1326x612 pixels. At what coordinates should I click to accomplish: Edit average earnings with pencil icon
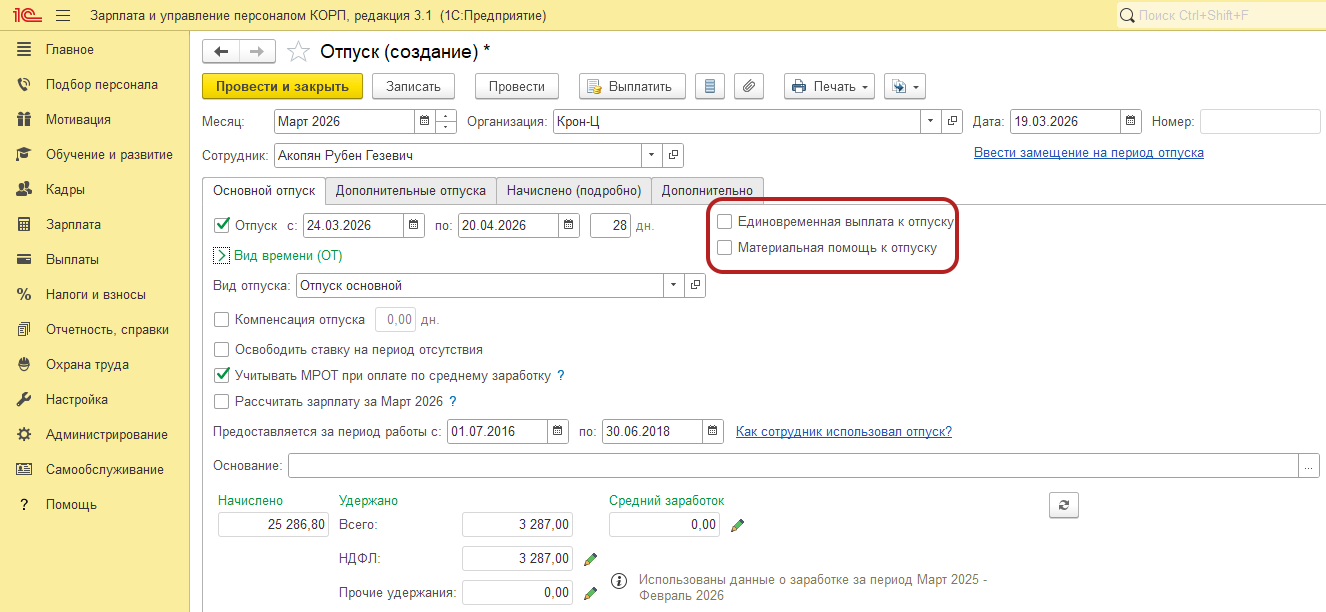point(738,524)
